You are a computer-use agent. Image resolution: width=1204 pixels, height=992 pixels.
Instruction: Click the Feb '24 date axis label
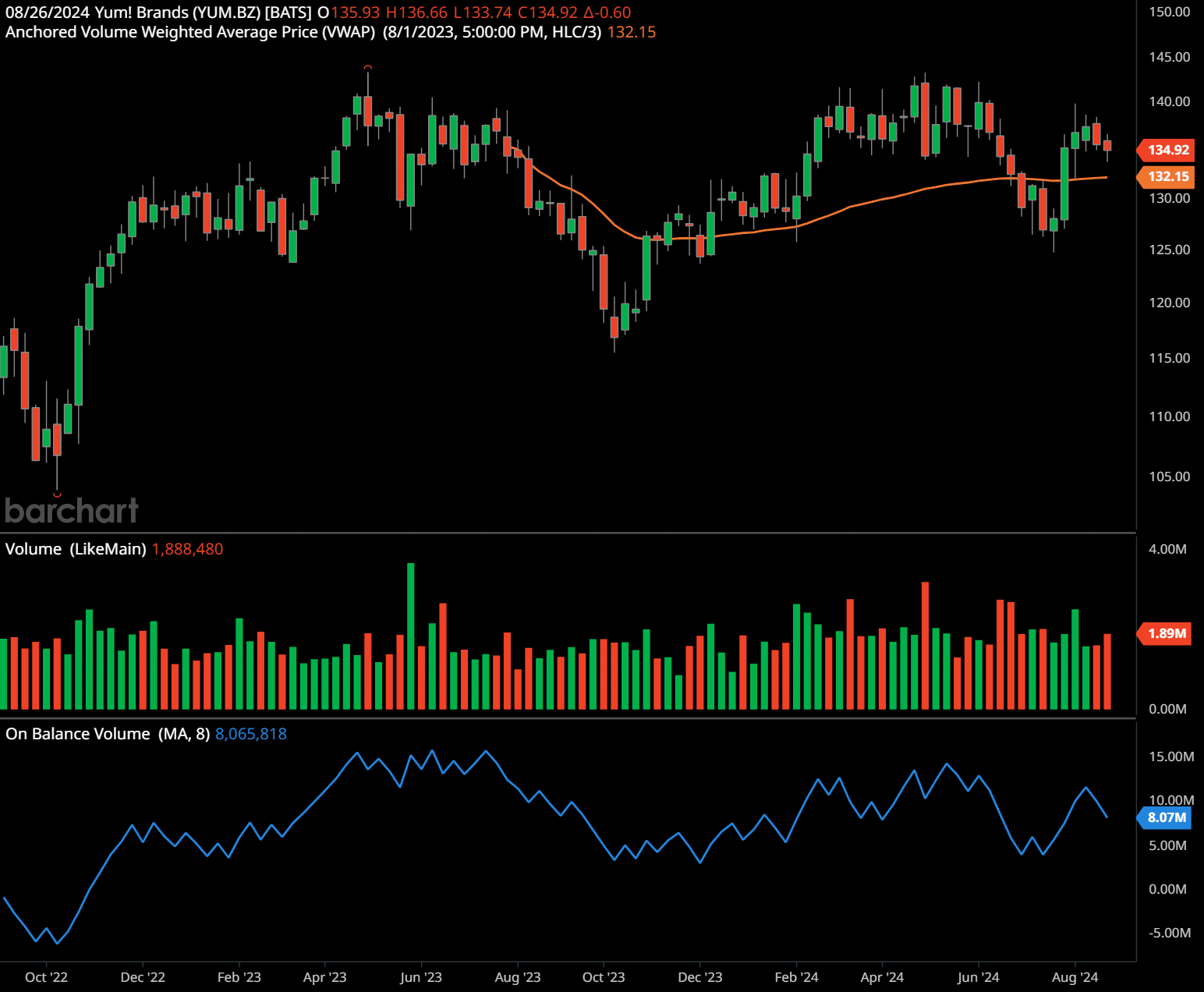(797, 977)
